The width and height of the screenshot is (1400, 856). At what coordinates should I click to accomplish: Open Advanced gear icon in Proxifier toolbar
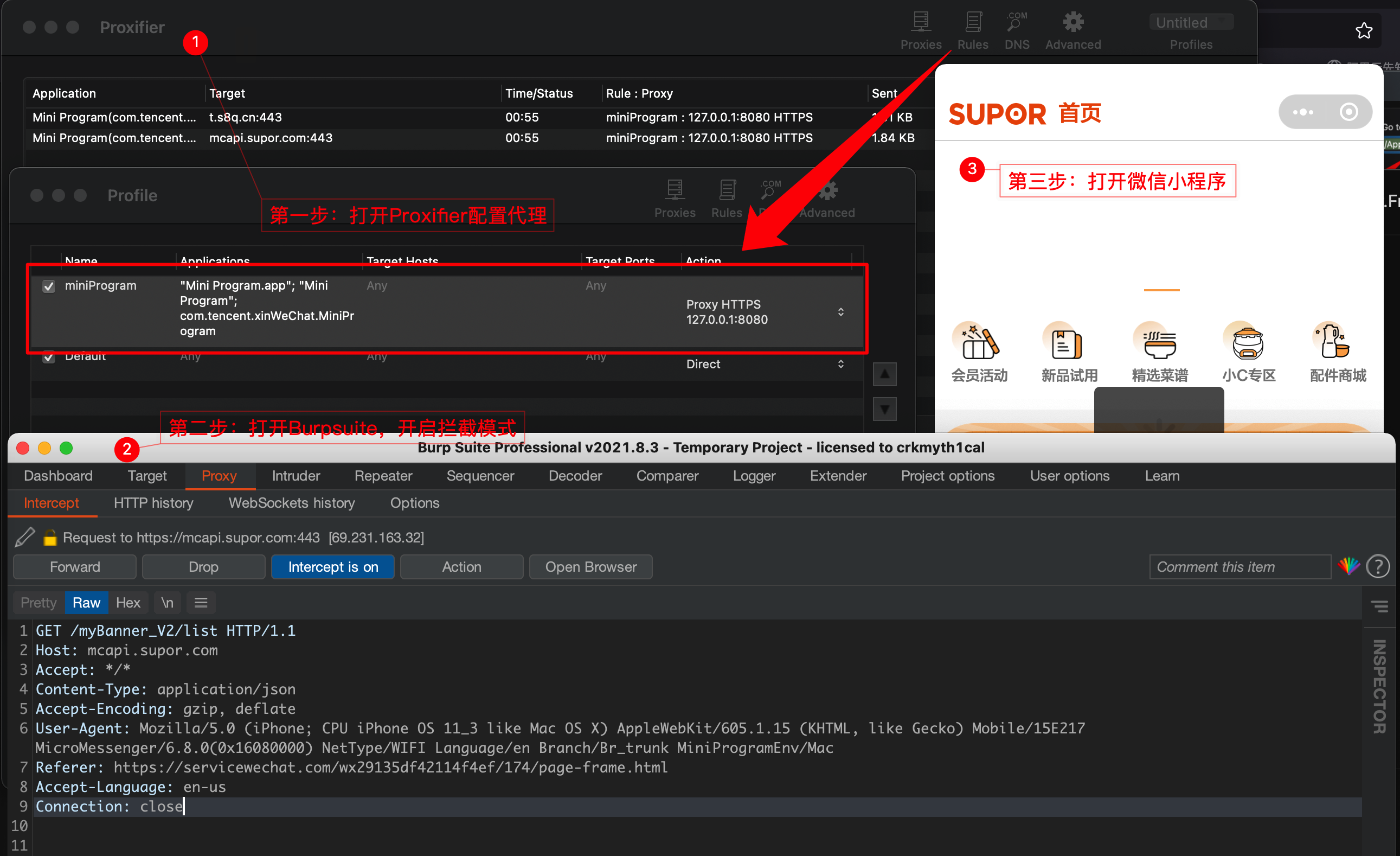point(1073,23)
